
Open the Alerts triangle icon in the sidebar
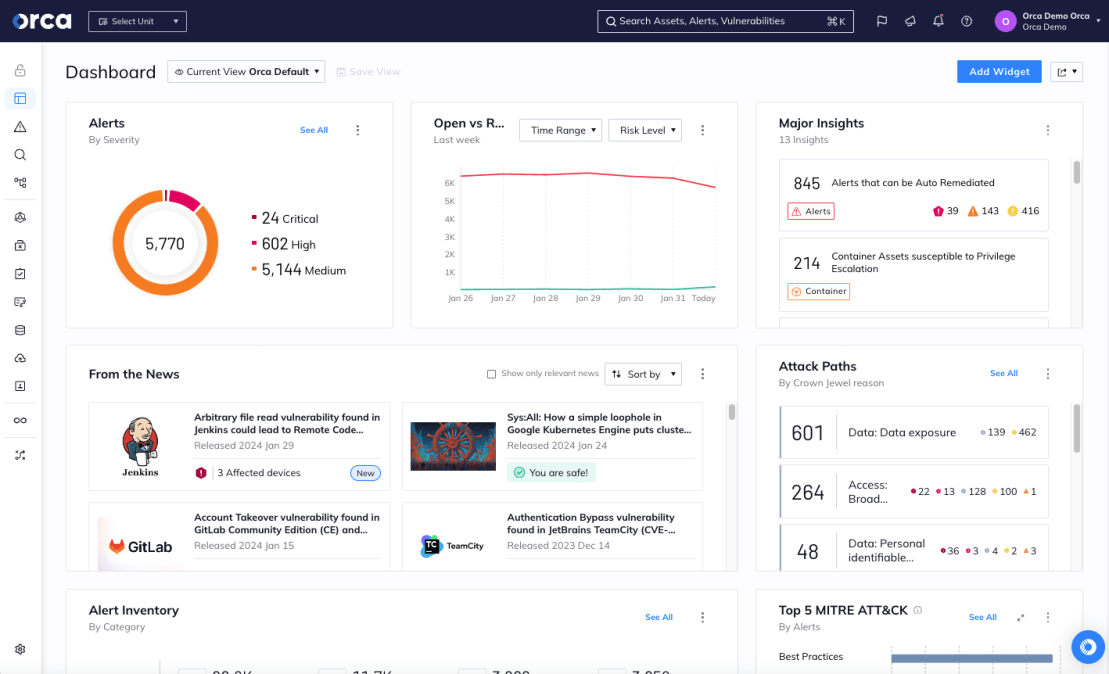20,127
